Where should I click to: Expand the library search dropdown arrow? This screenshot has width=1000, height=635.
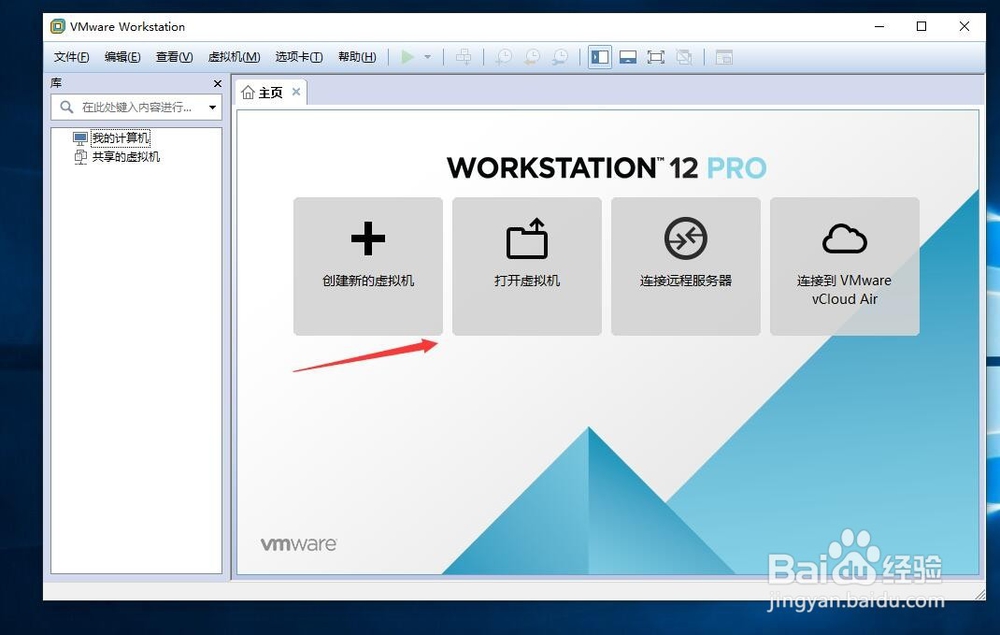point(212,107)
